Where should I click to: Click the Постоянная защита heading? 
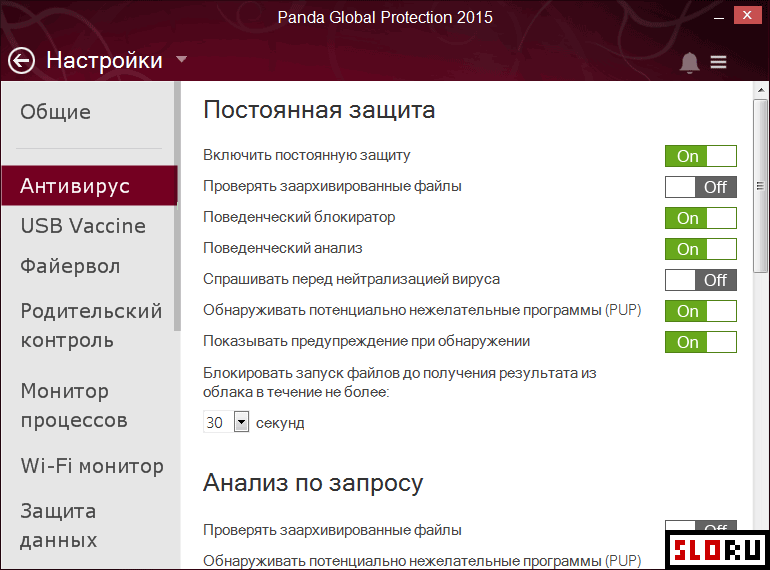[x=319, y=109]
